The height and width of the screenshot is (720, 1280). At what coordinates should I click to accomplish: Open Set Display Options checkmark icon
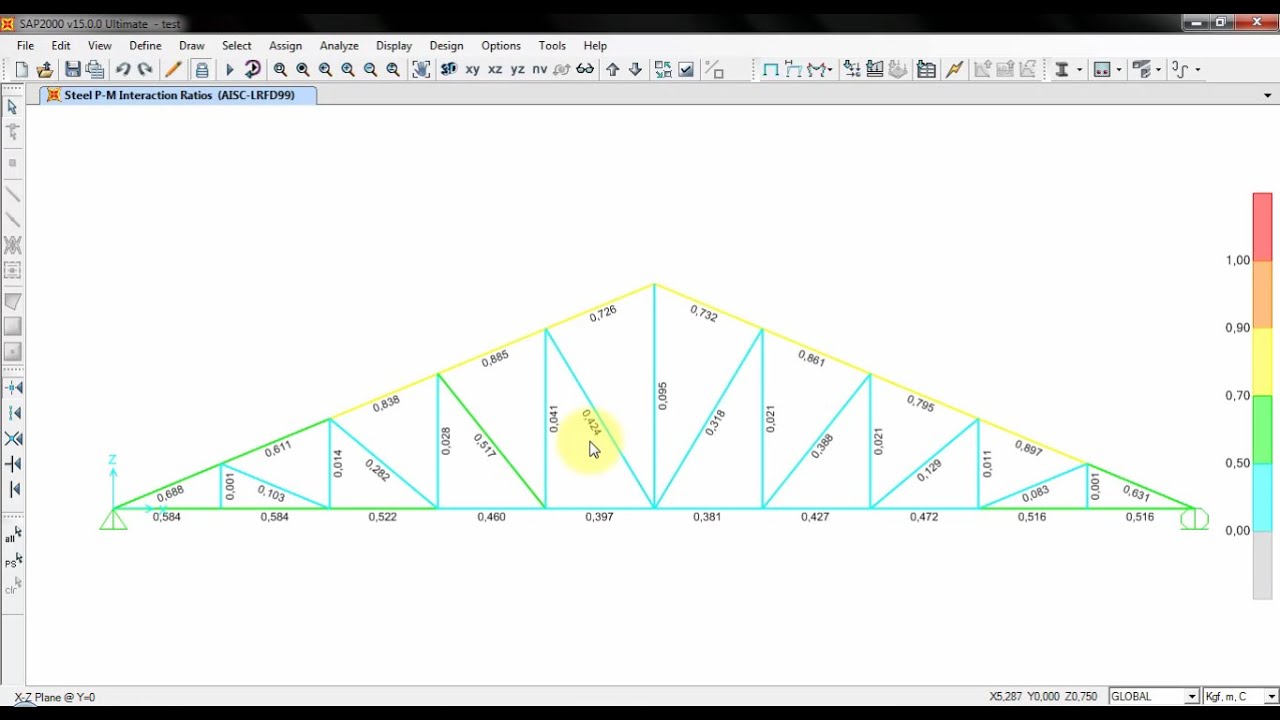coord(686,69)
